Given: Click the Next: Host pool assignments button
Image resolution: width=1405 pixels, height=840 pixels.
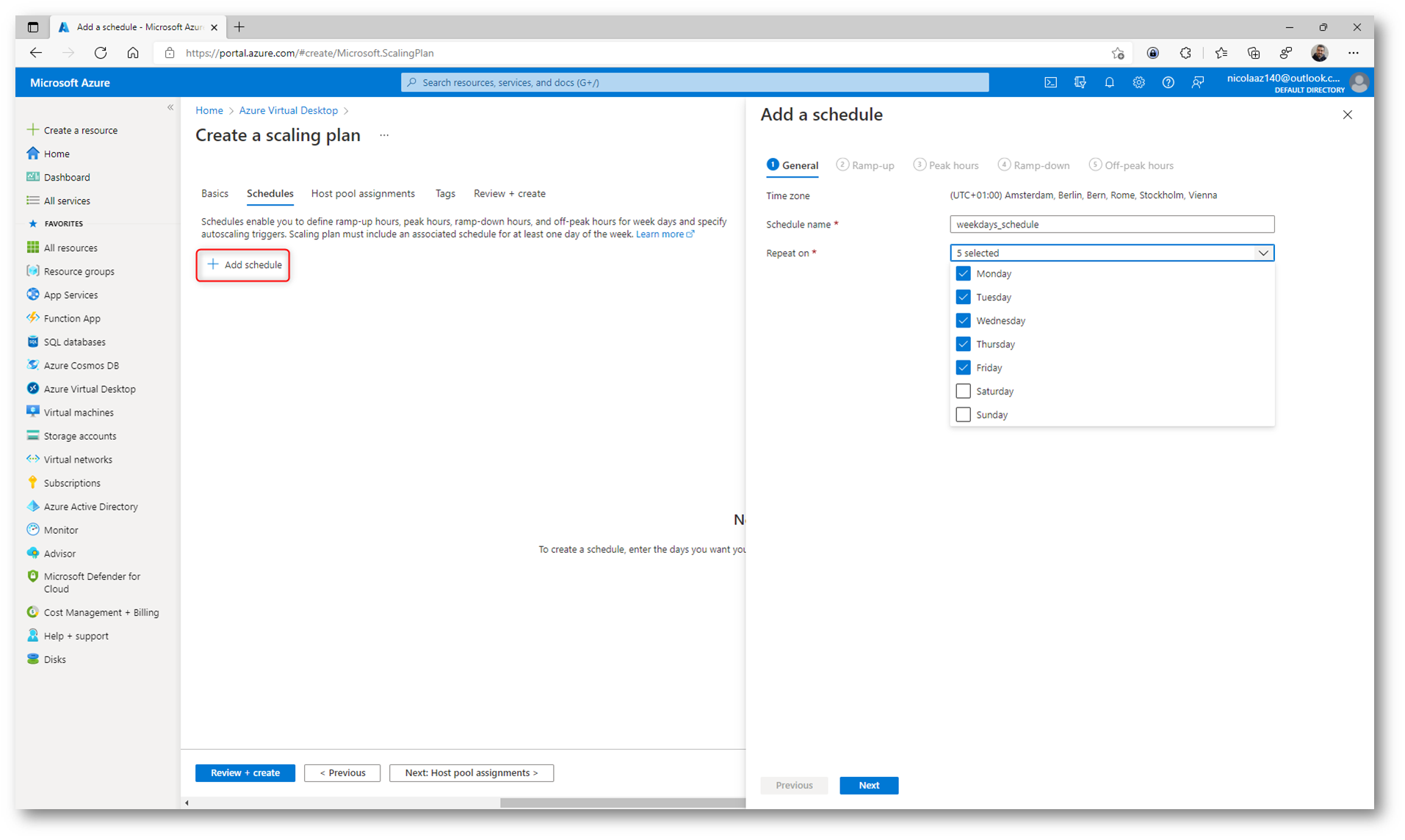Looking at the screenshot, I should (x=471, y=772).
